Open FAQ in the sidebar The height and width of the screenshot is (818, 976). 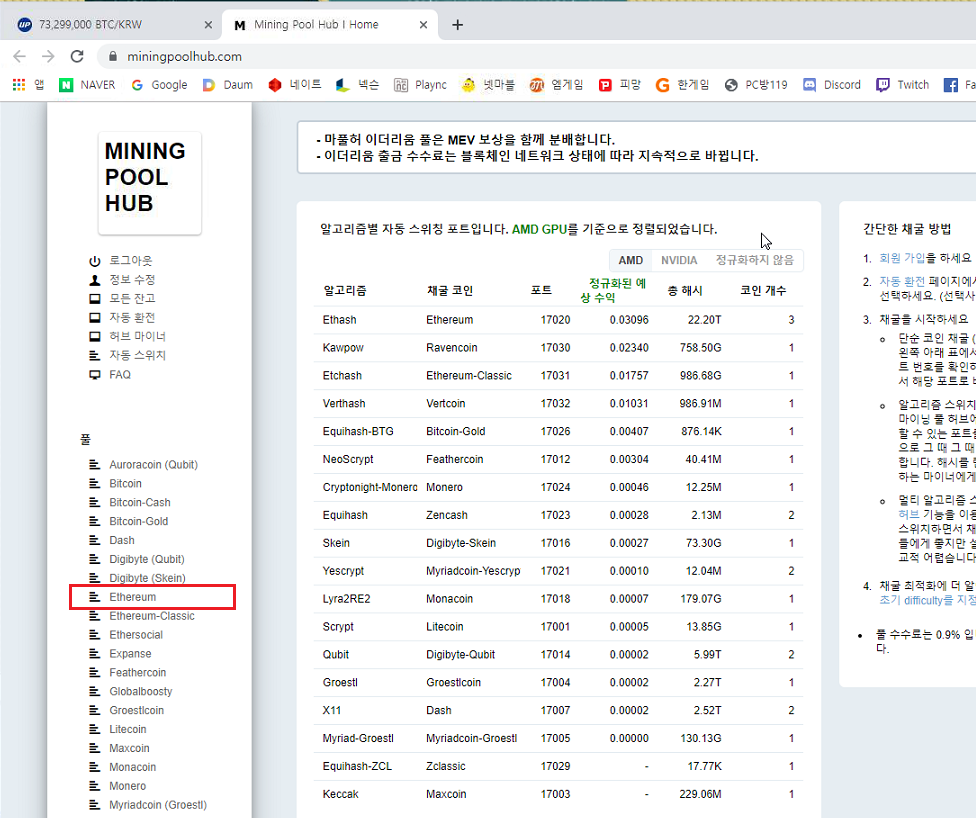click(120, 375)
